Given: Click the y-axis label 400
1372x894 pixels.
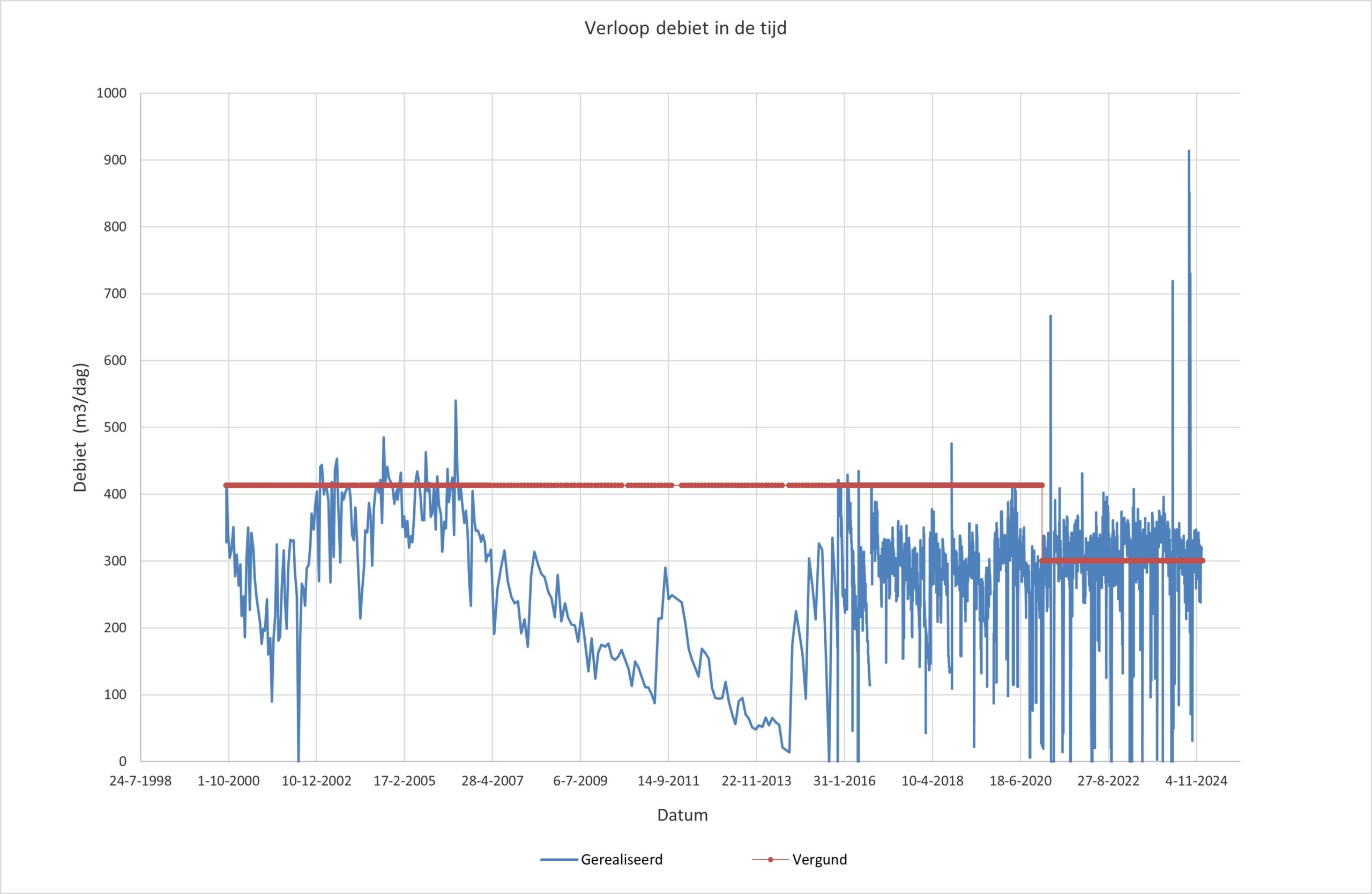Looking at the screenshot, I should tap(115, 495).
